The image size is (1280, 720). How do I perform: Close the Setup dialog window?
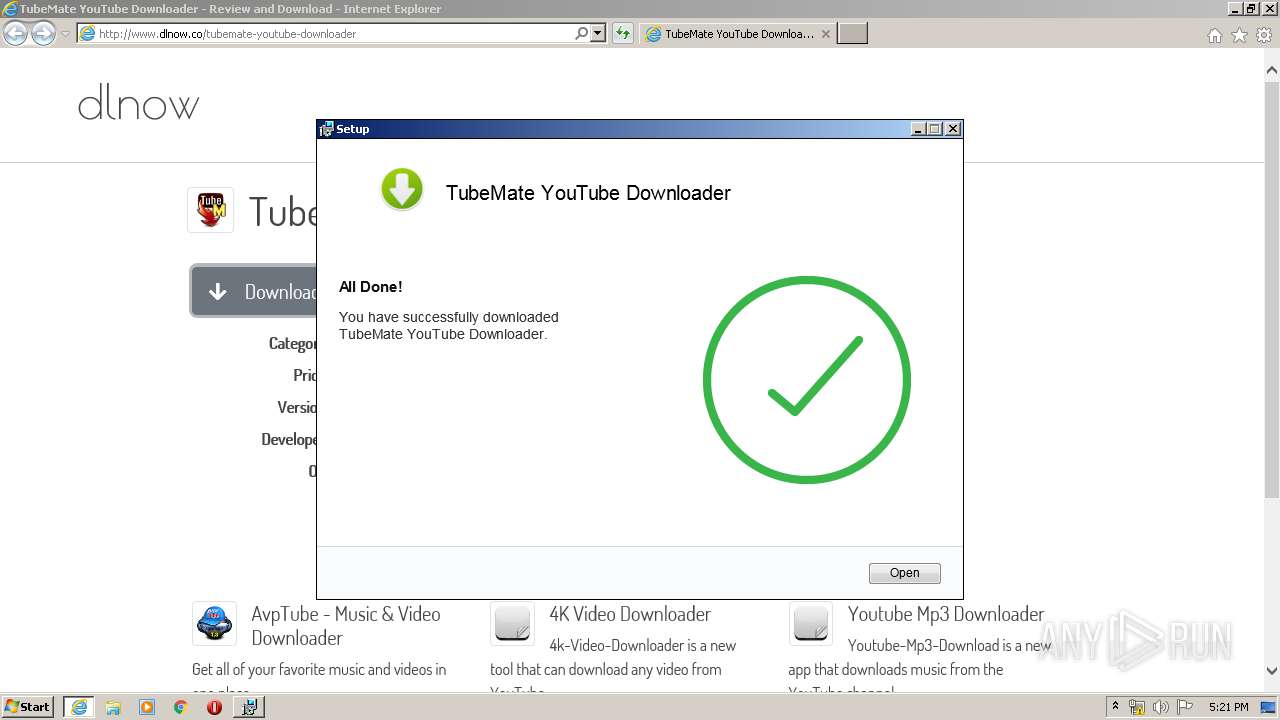(x=953, y=129)
